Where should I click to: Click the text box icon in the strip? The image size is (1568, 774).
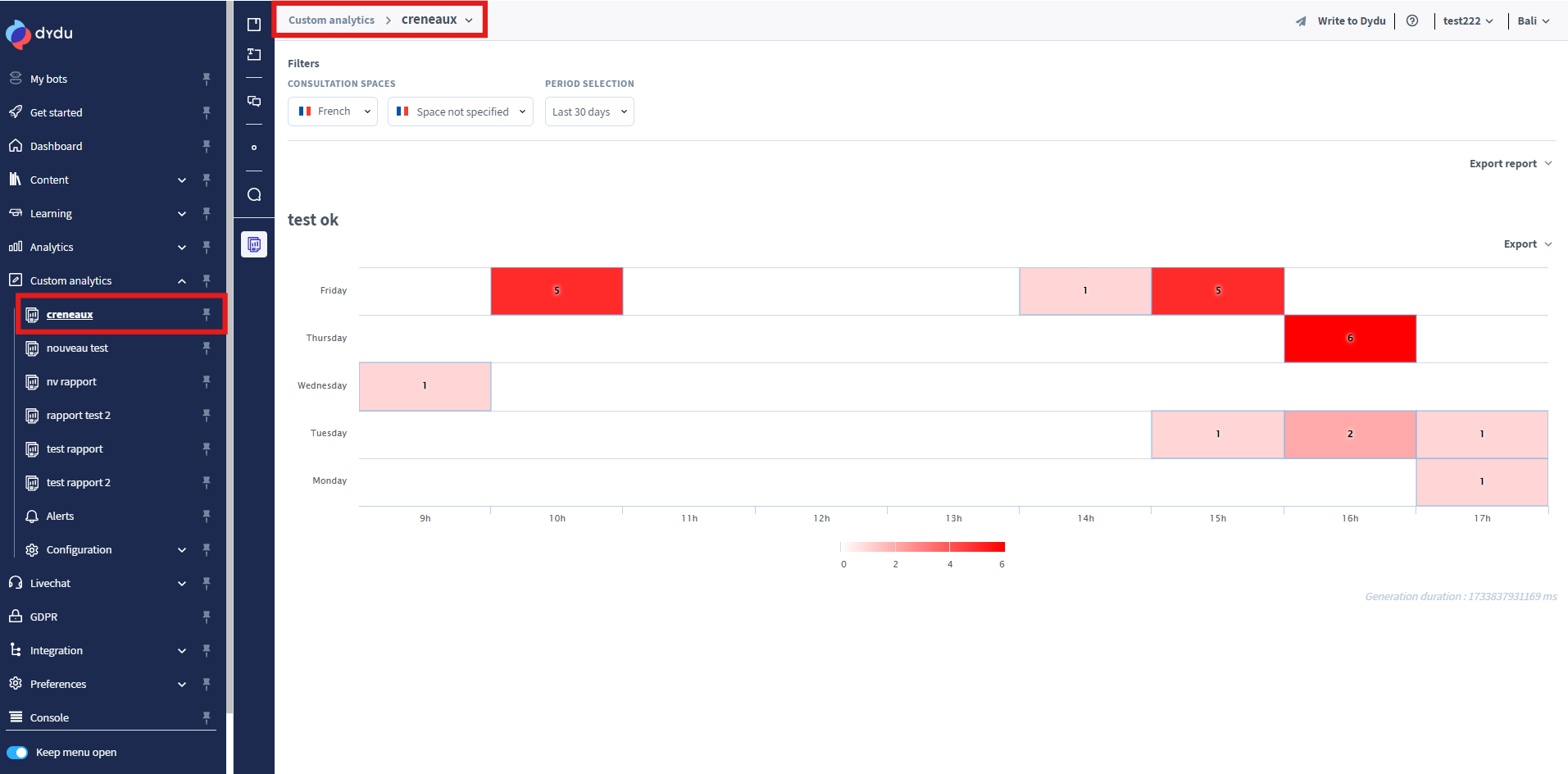pos(254,55)
